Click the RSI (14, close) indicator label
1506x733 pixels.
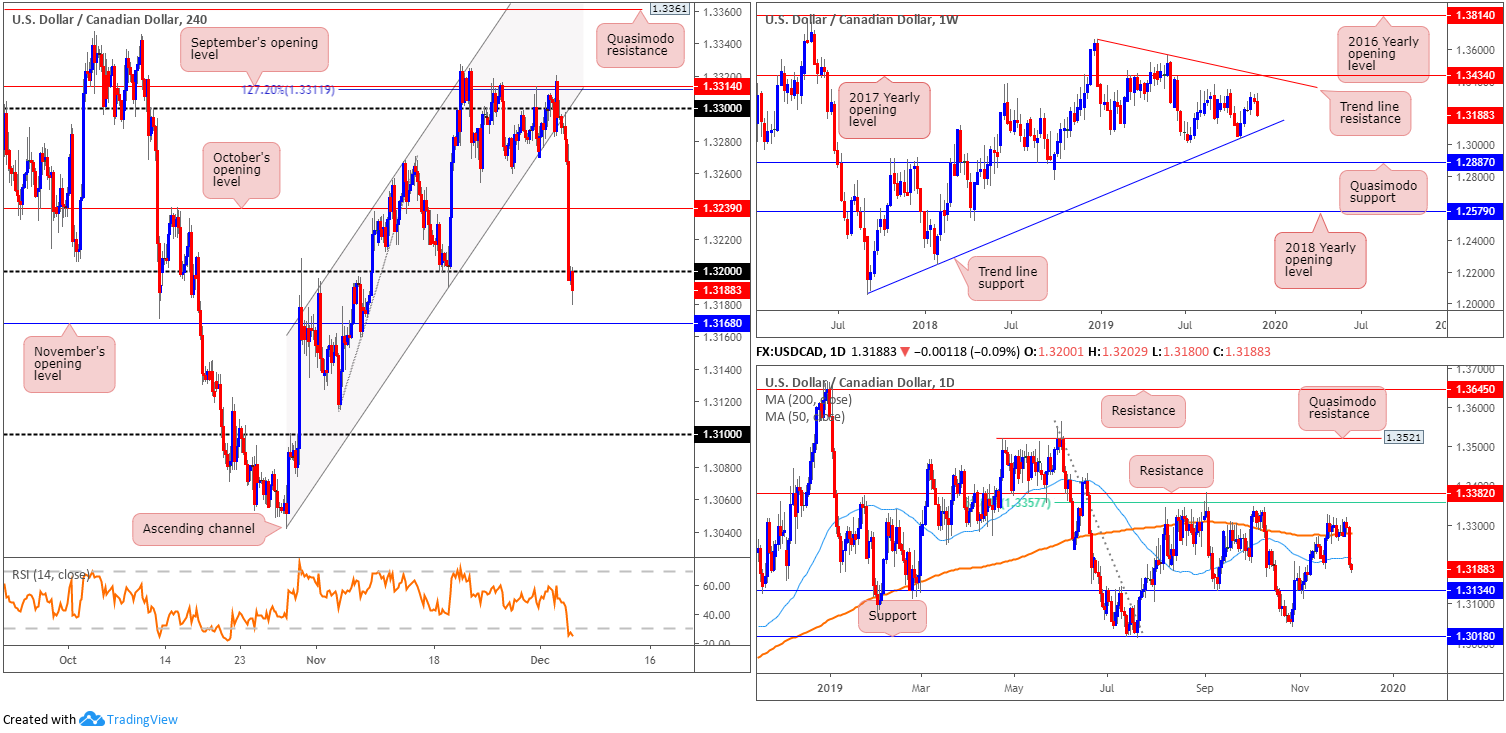[50, 574]
